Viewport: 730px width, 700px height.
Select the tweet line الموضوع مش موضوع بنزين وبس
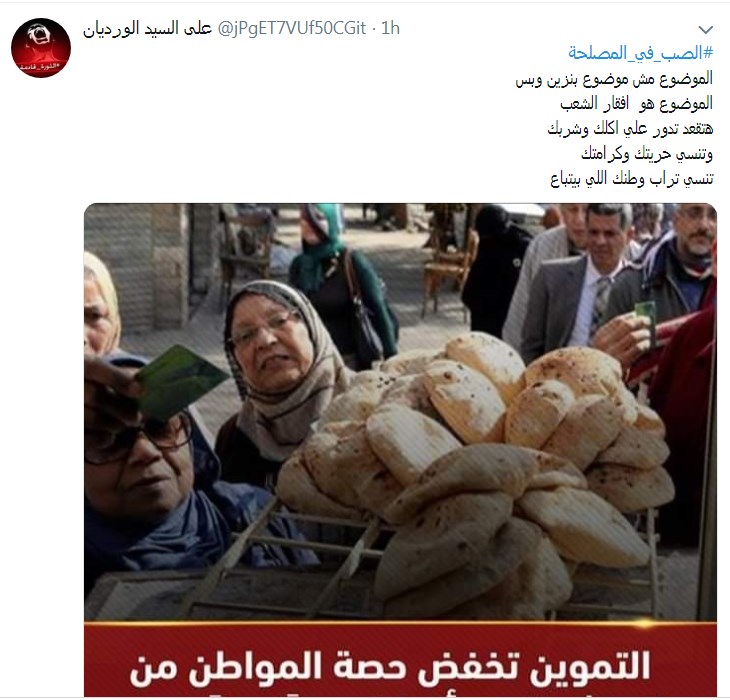(614, 79)
